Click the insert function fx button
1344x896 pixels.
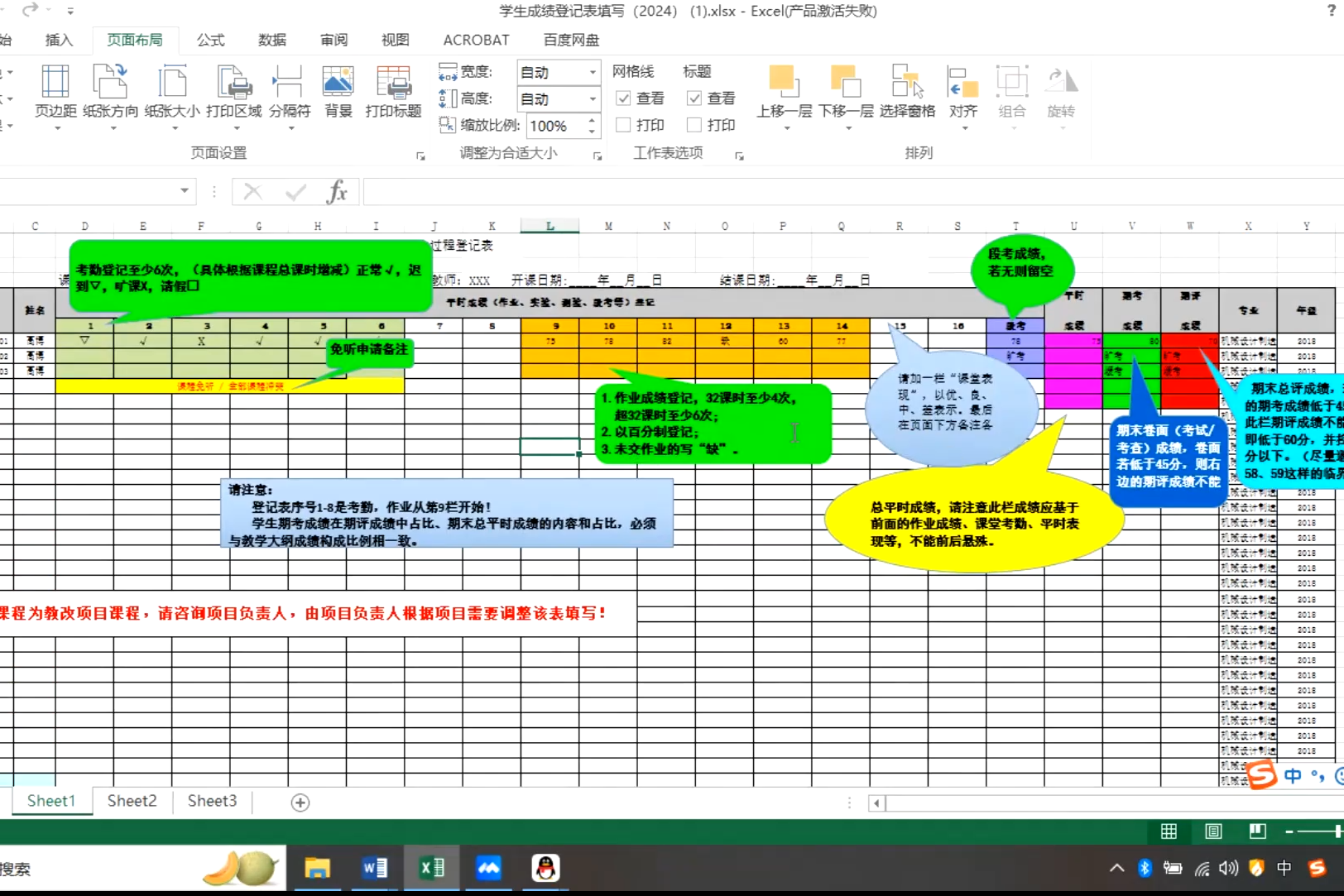[337, 192]
